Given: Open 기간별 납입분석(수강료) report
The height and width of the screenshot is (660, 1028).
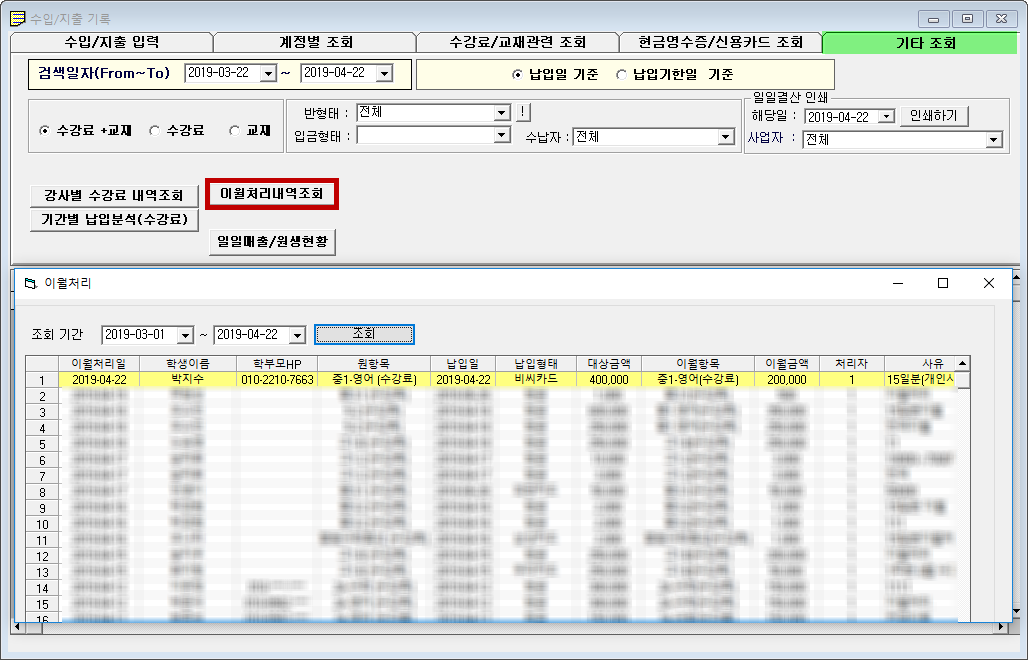Looking at the screenshot, I should [x=114, y=219].
